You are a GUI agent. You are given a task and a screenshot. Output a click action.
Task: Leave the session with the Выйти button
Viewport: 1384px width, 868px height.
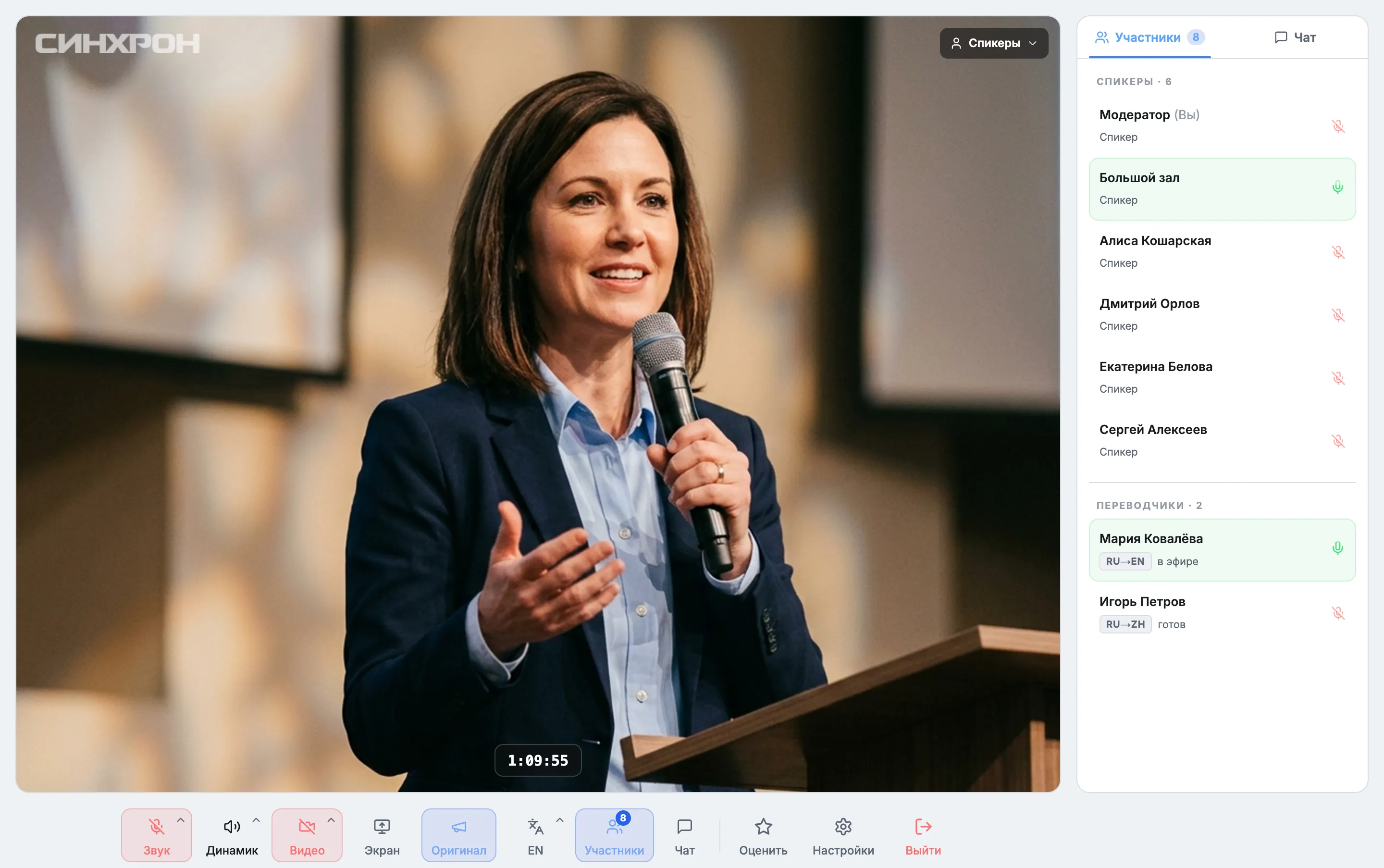(x=923, y=835)
